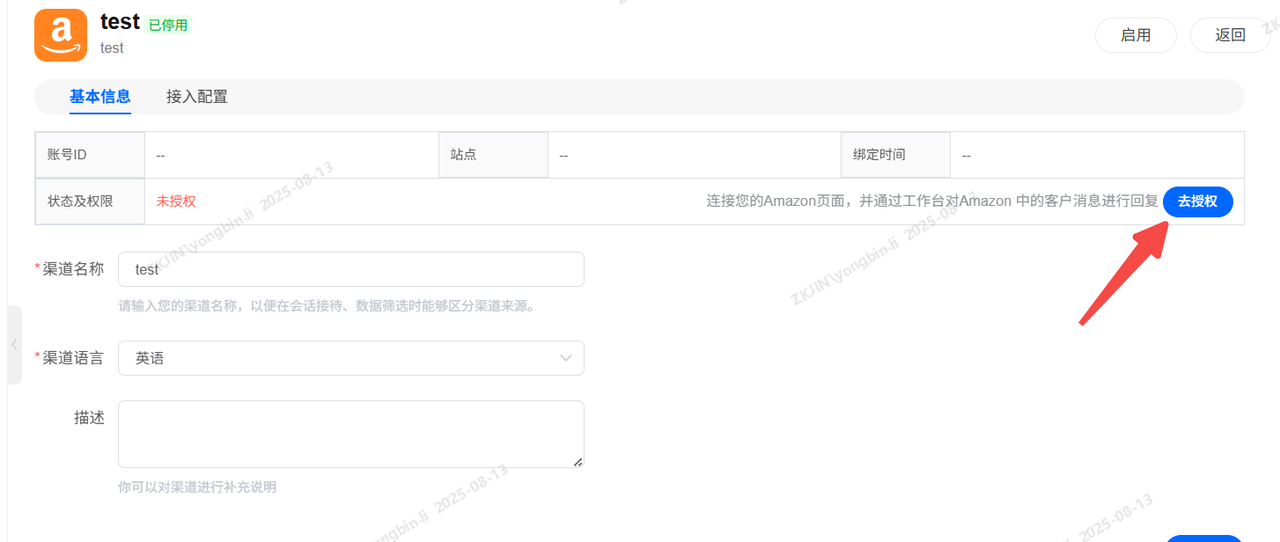Select the 账号ID table header cell
Screen dimensions: 1280x542
(x=90, y=155)
